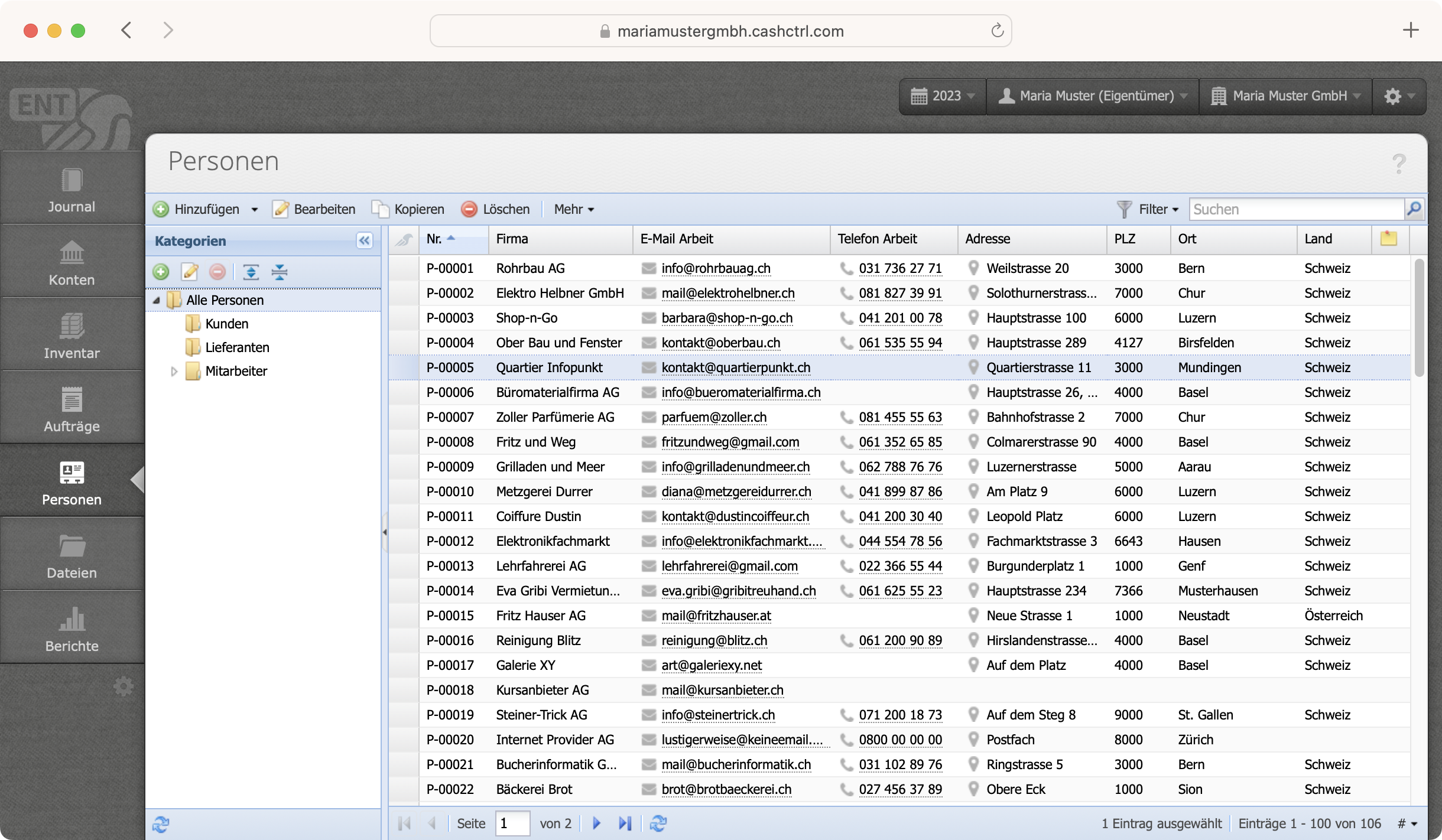Open the Hinzufügen dropdown arrow

click(x=255, y=209)
